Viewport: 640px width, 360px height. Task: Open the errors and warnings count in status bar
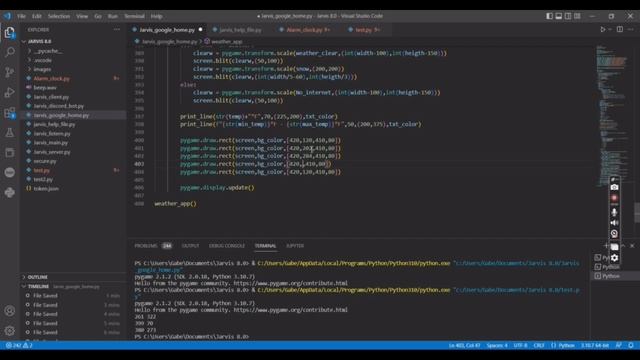click(19, 345)
